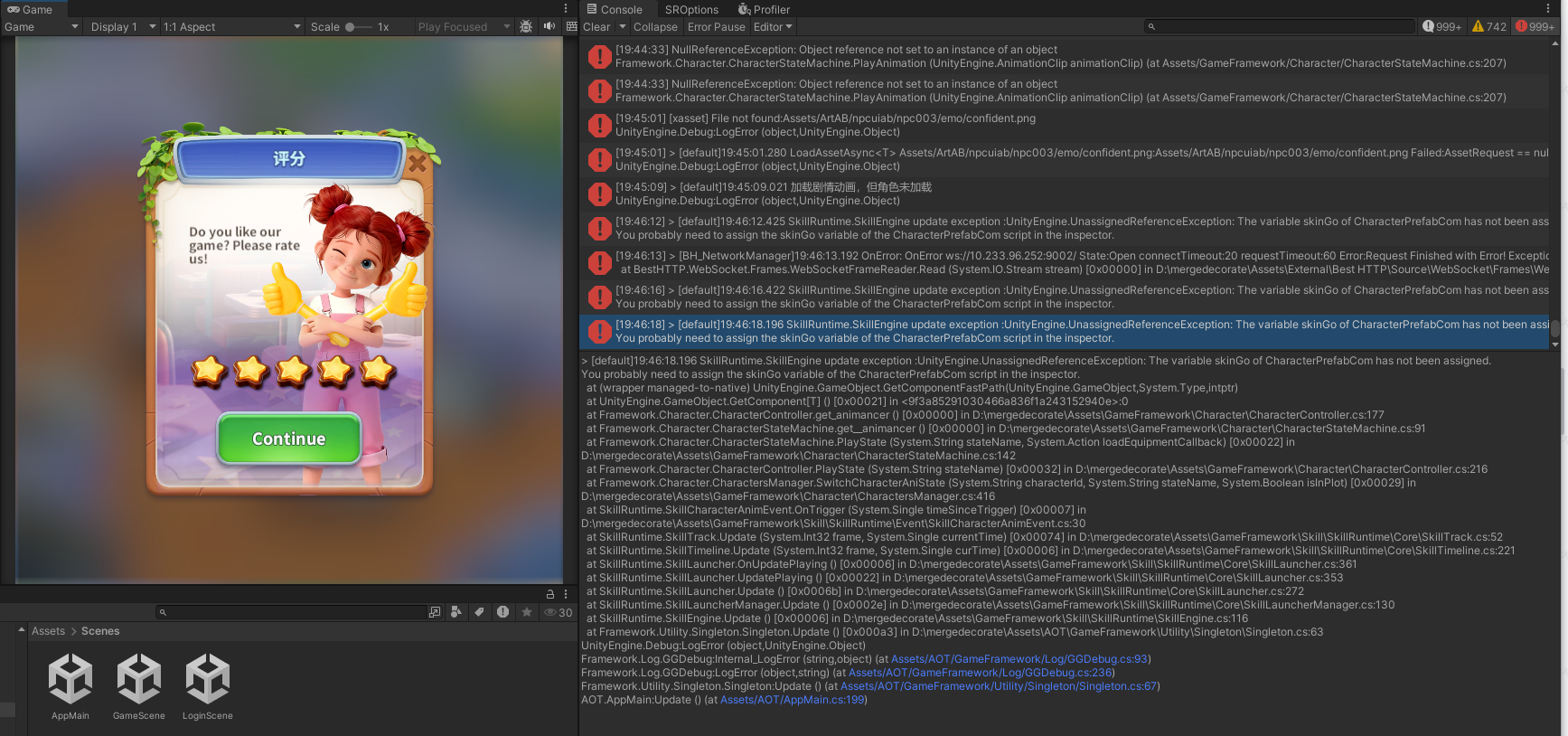Click the Game view Scale slider
Image resolution: width=1568 pixels, height=736 pixels.
[358, 27]
